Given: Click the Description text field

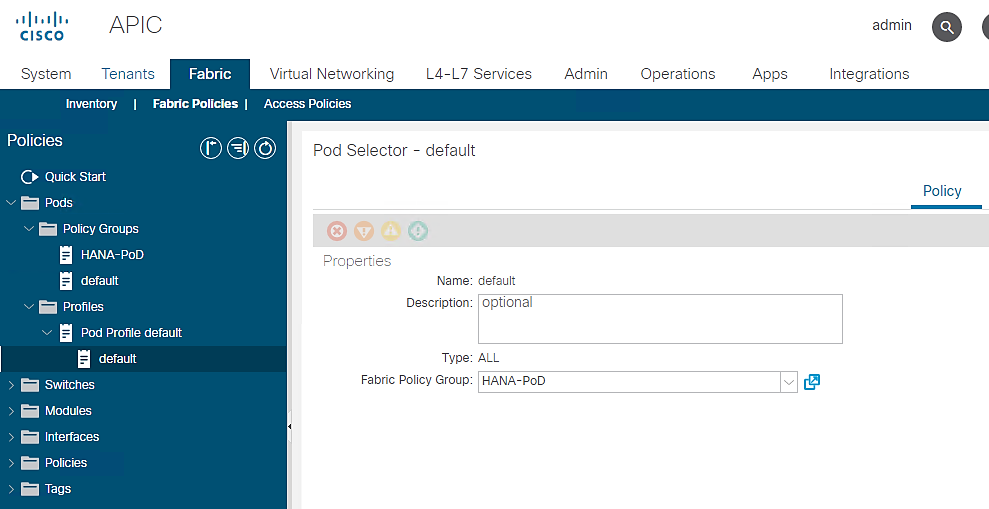Looking at the screenshot, I should [x=660, y=318].
